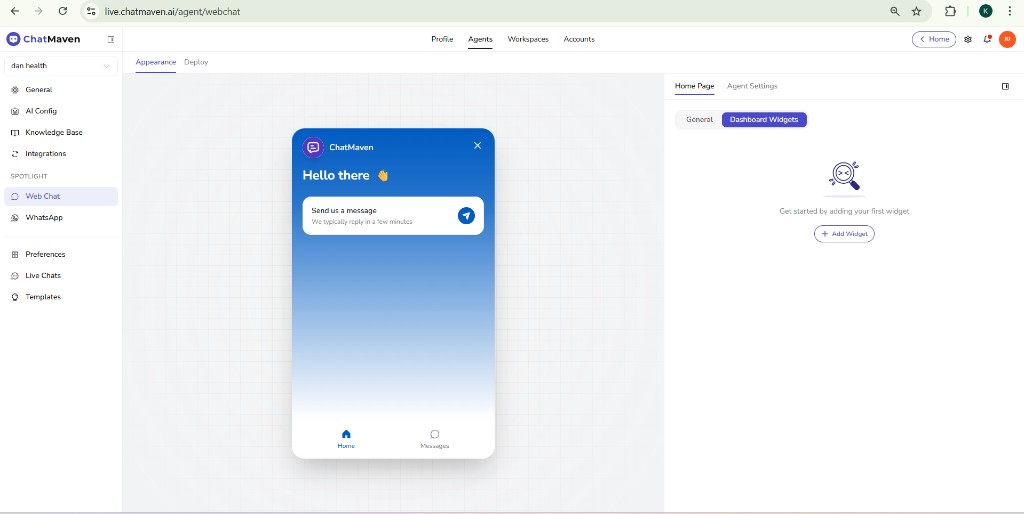Switch to the Agents top tab

point(480,39)
